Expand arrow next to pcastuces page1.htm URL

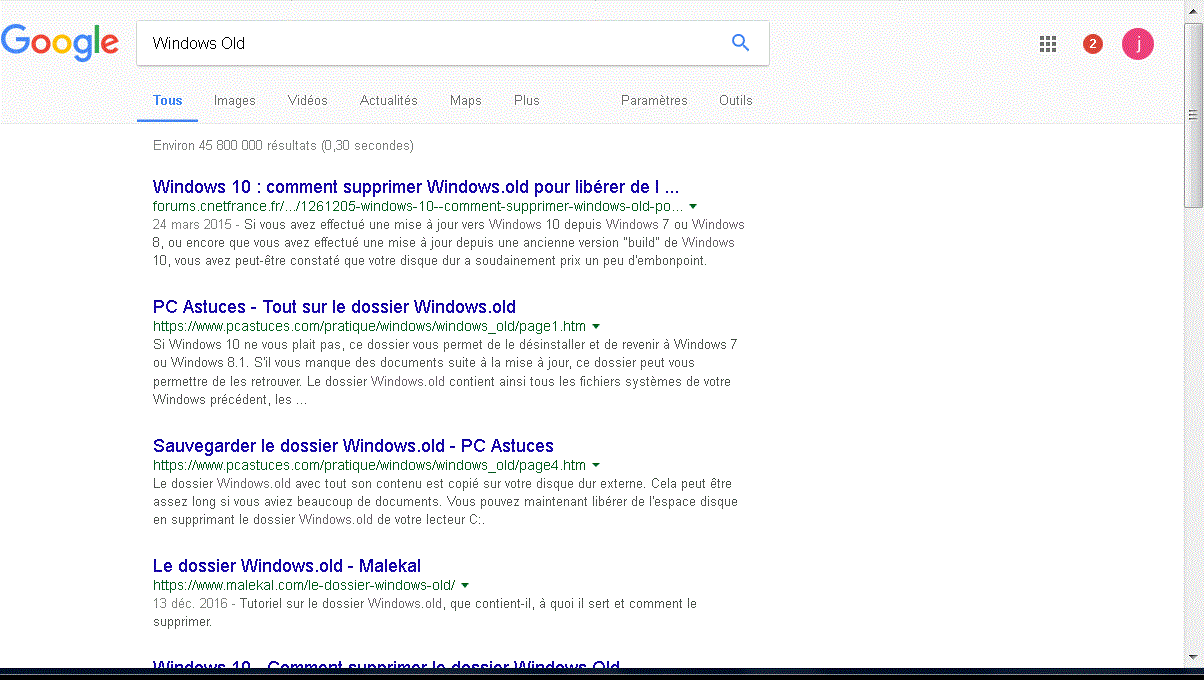pyautogui.click(x=596, y=327)
